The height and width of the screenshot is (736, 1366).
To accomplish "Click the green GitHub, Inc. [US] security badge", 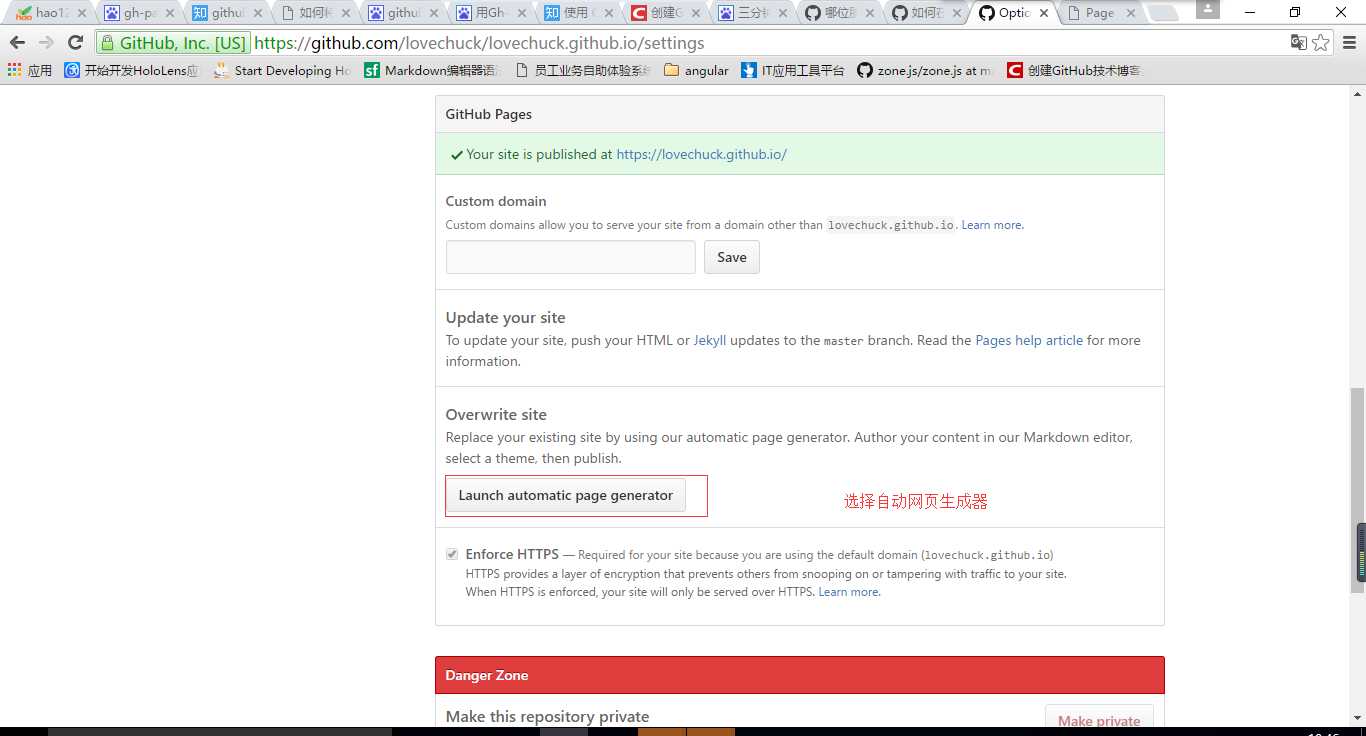I will click(174, 43).
